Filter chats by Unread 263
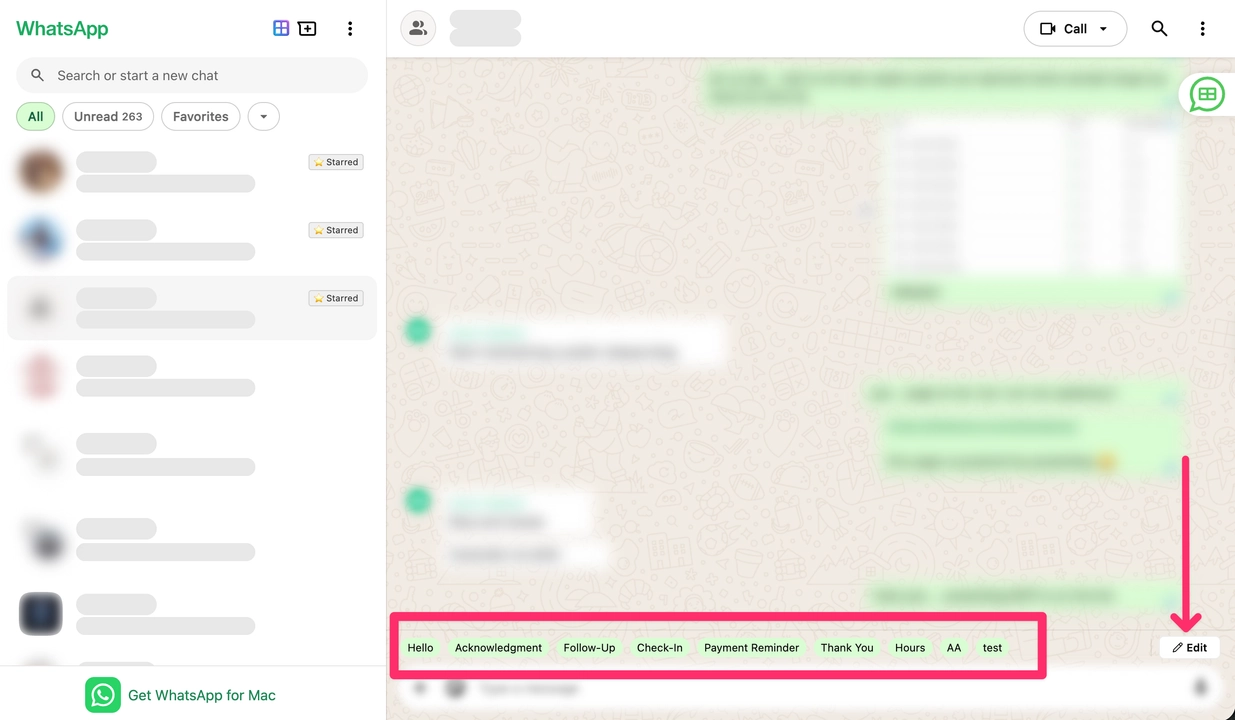The height and width of the screenshot is (720, 1235). click(x=108, y=117)
